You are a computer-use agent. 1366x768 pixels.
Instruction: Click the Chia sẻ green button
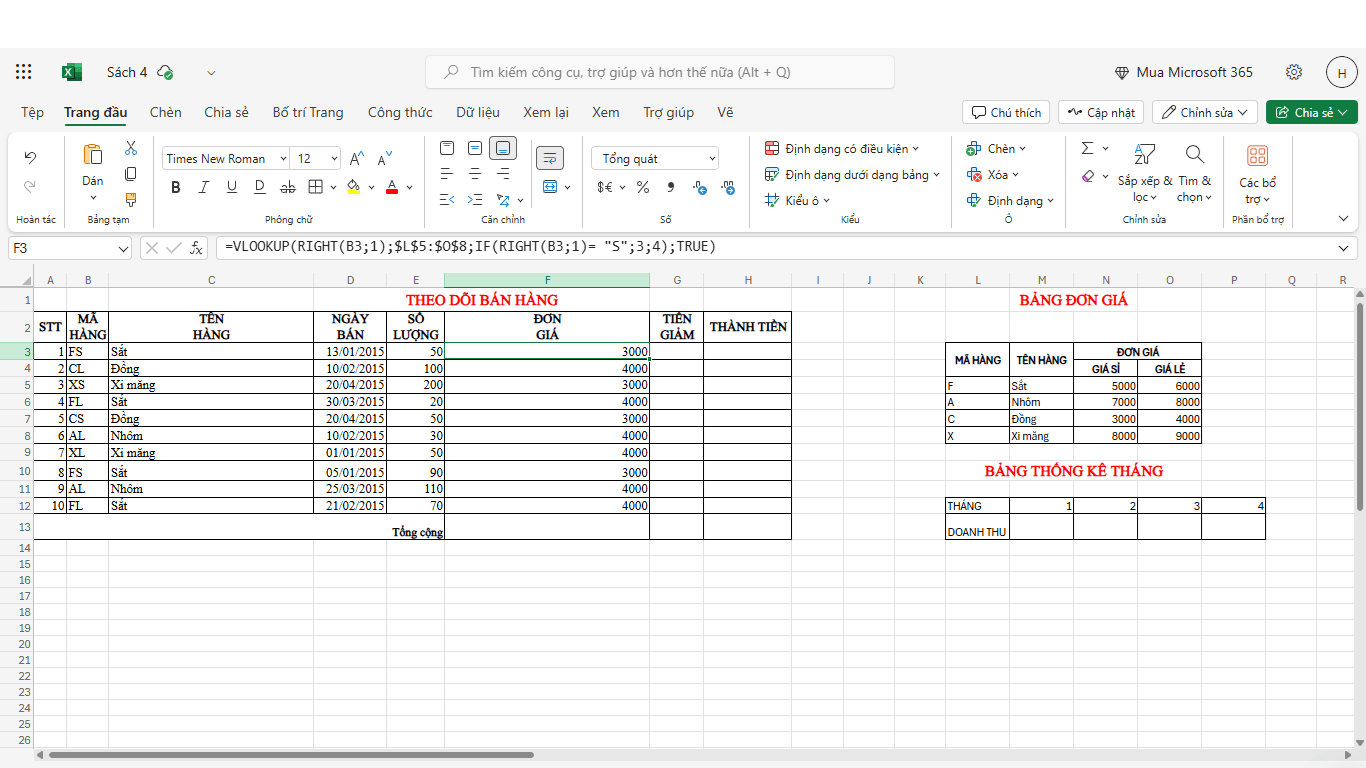(1311, 112)
